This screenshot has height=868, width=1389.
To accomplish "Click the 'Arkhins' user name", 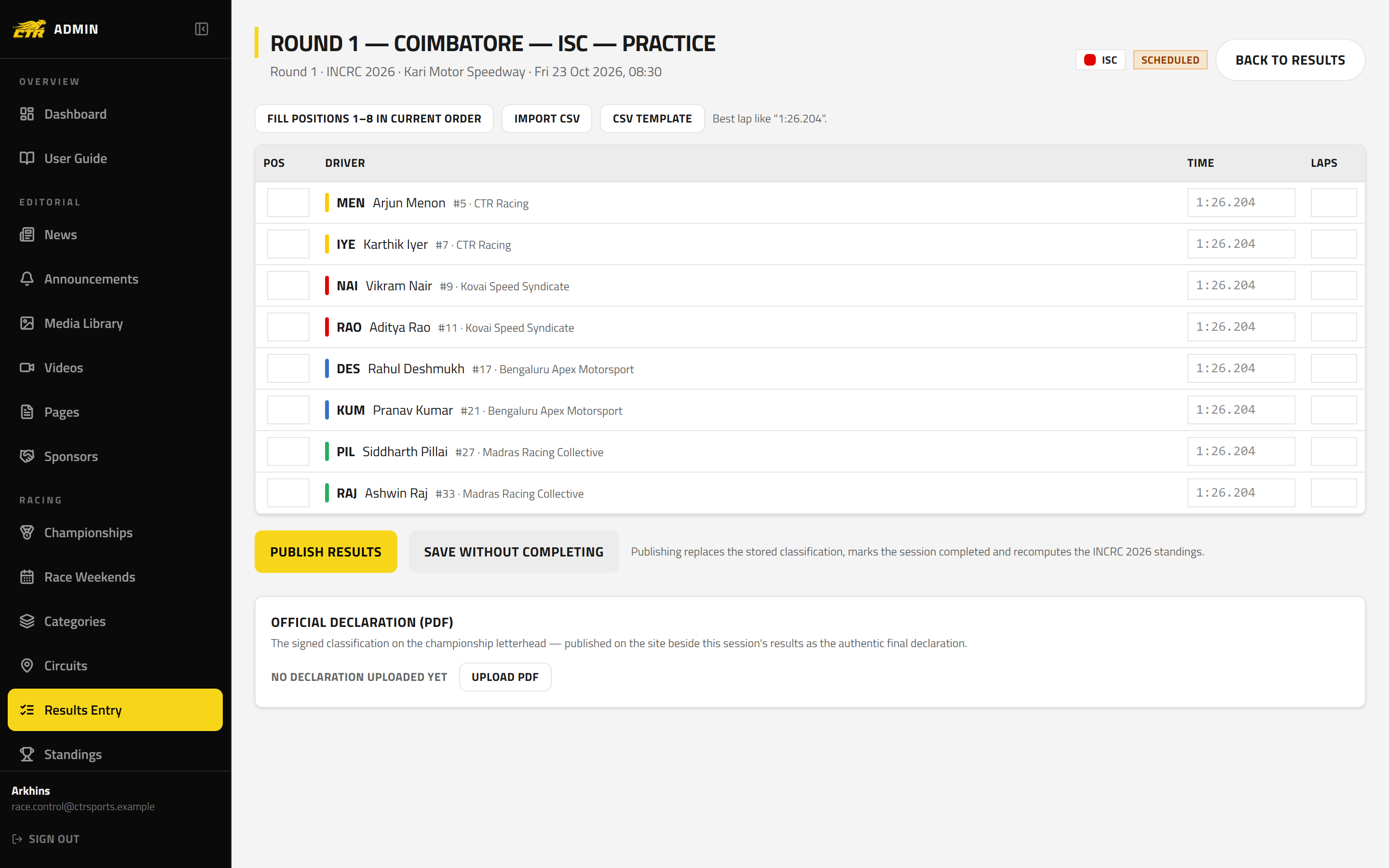I will pos(30,790).
